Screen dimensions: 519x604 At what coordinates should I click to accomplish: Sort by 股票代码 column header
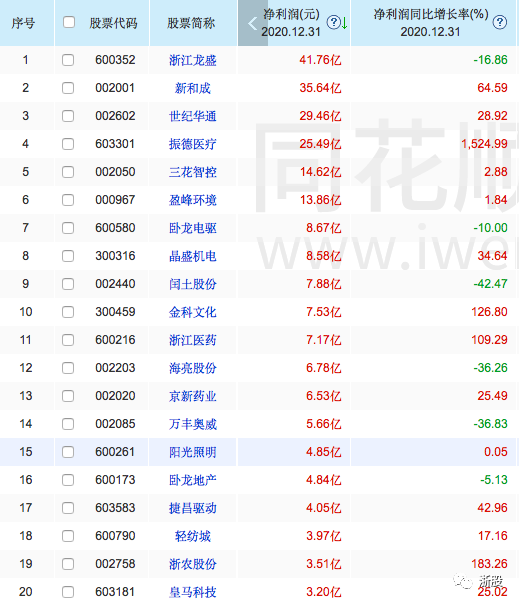click(113, 23)
